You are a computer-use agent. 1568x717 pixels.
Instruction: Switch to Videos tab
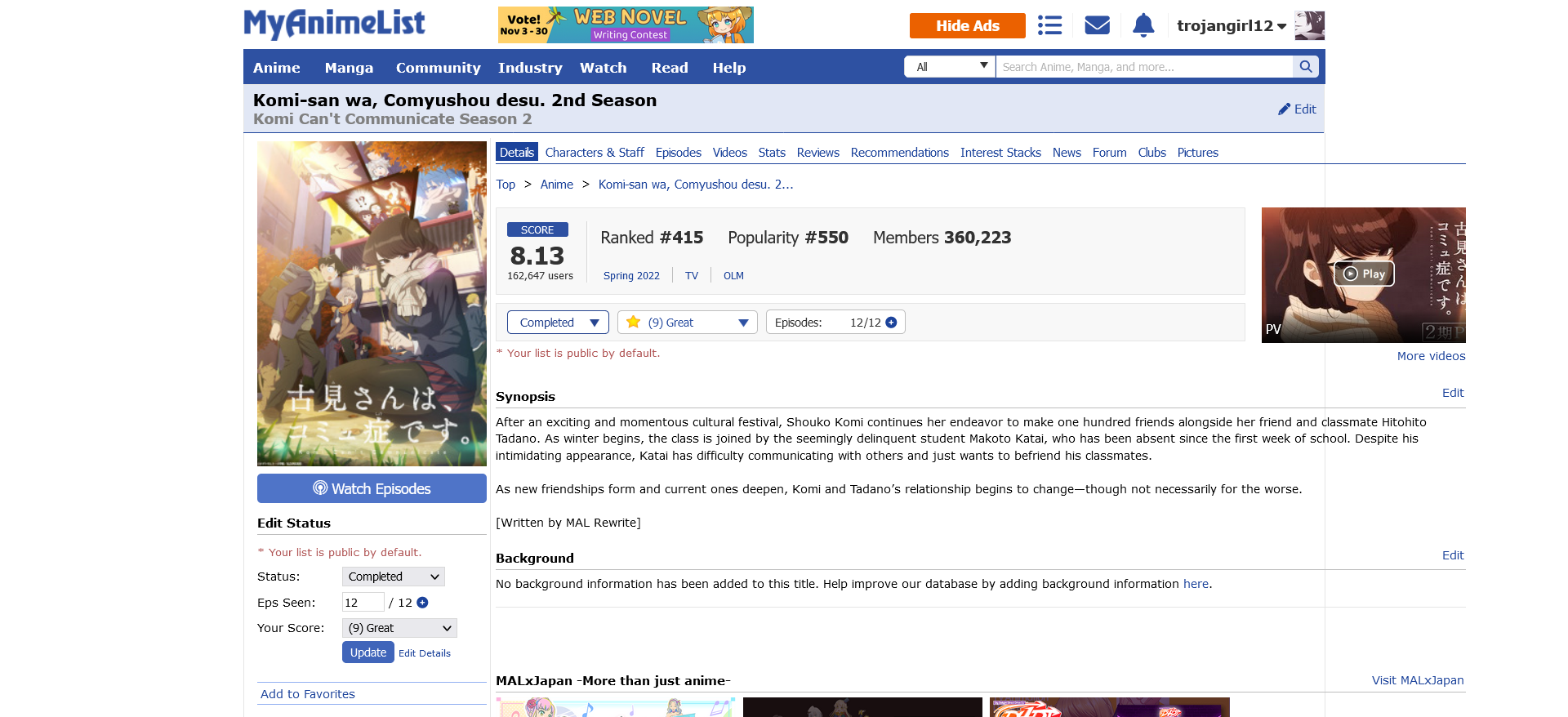(730, 153)
